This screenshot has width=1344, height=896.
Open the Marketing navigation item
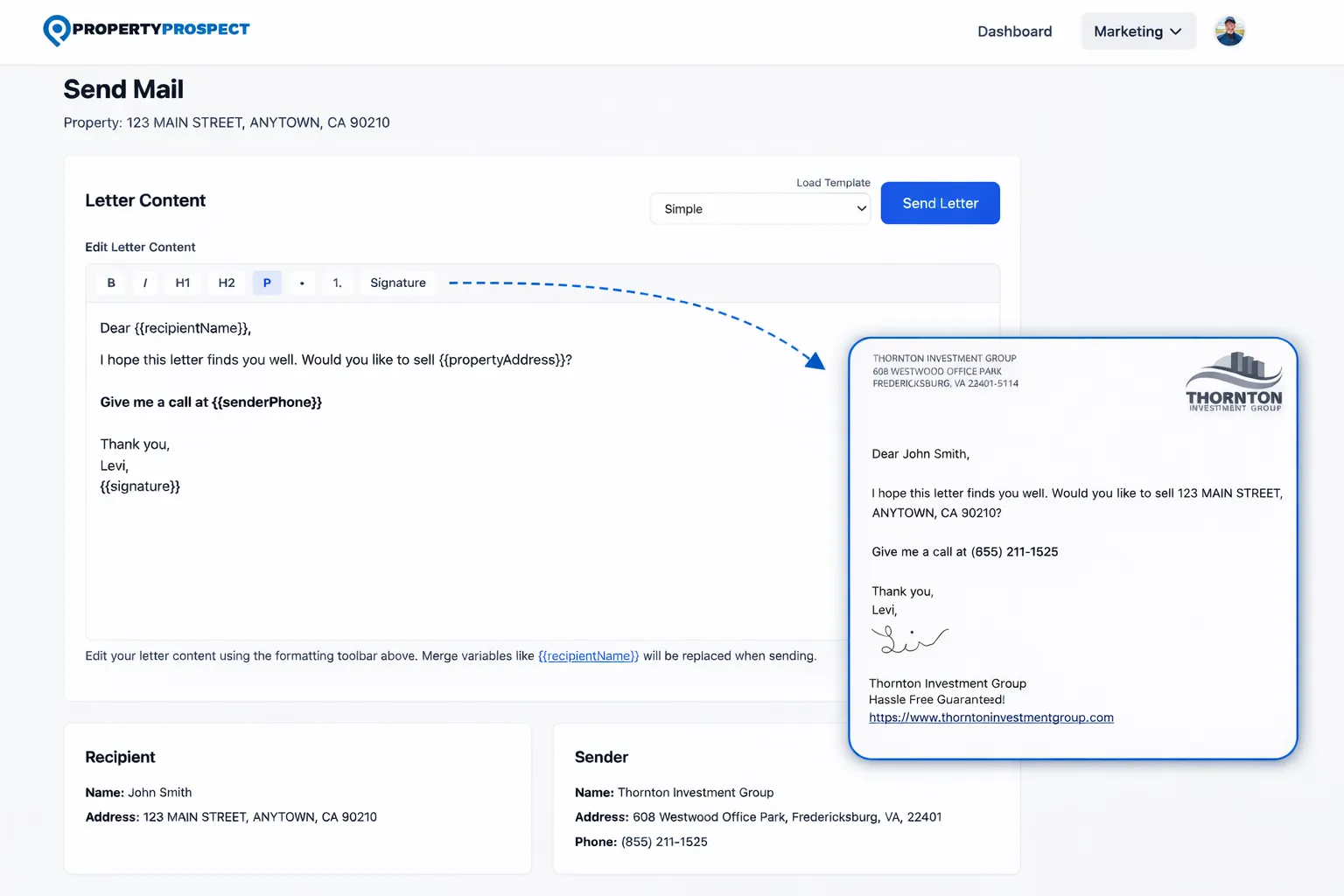(1137, 31)
